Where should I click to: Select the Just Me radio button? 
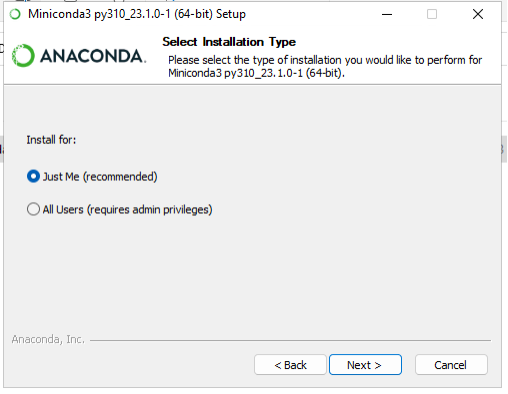pyautogui.click(x=33, y=176)
